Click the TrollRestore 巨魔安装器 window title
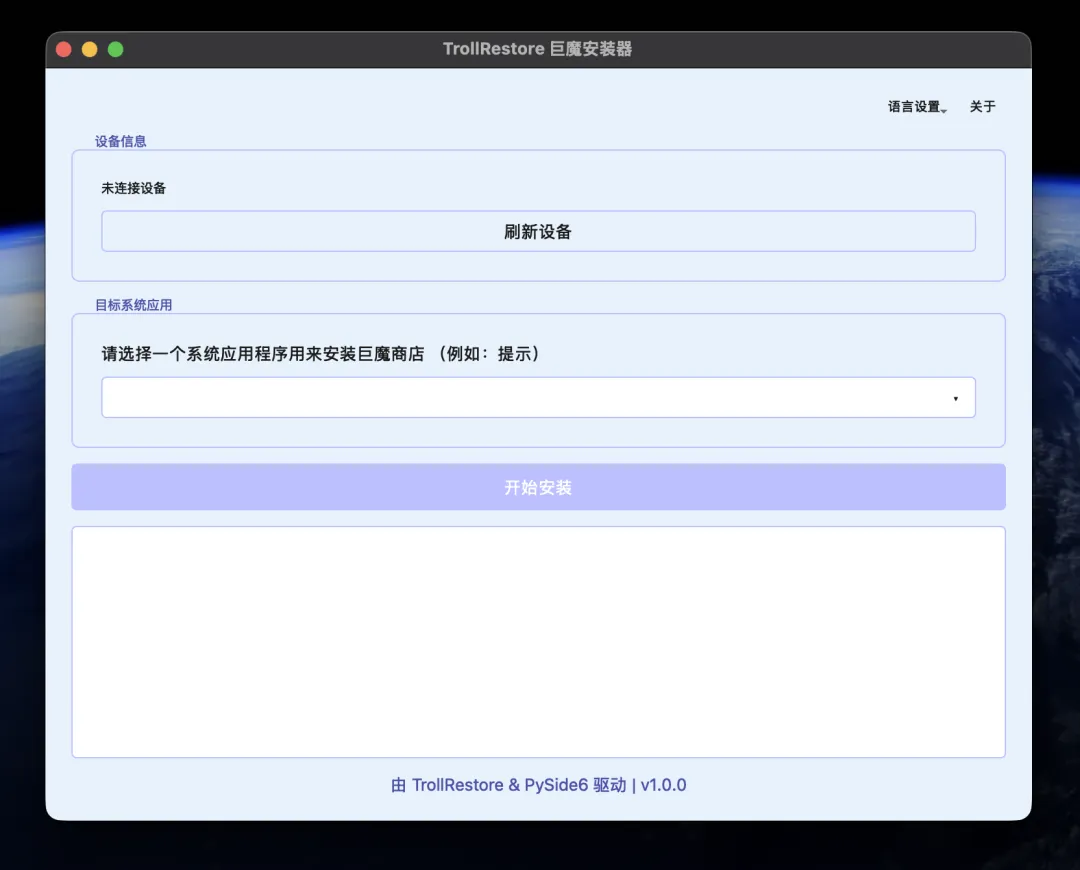This screenshot has width=1080, height=870. point(537,49)
